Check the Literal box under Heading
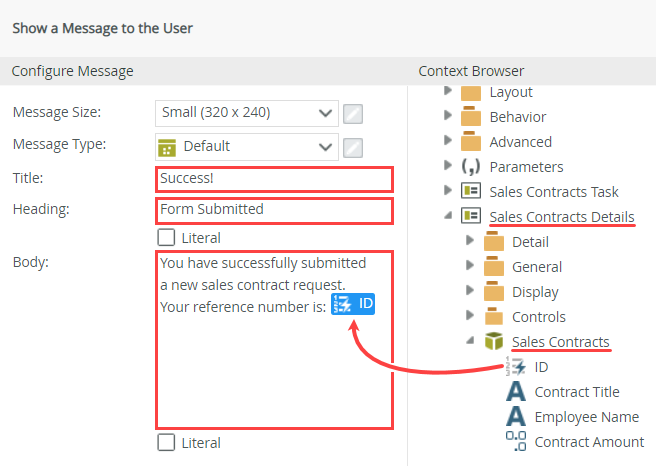 [166, 237]
